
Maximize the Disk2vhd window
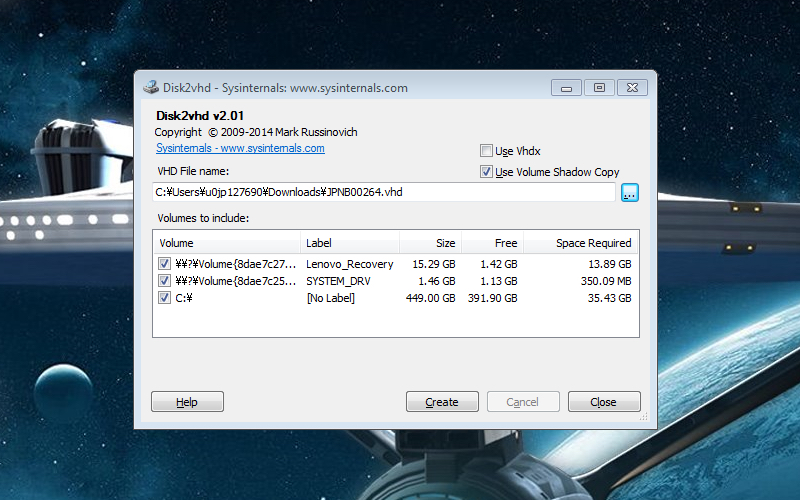coord(599,87)
